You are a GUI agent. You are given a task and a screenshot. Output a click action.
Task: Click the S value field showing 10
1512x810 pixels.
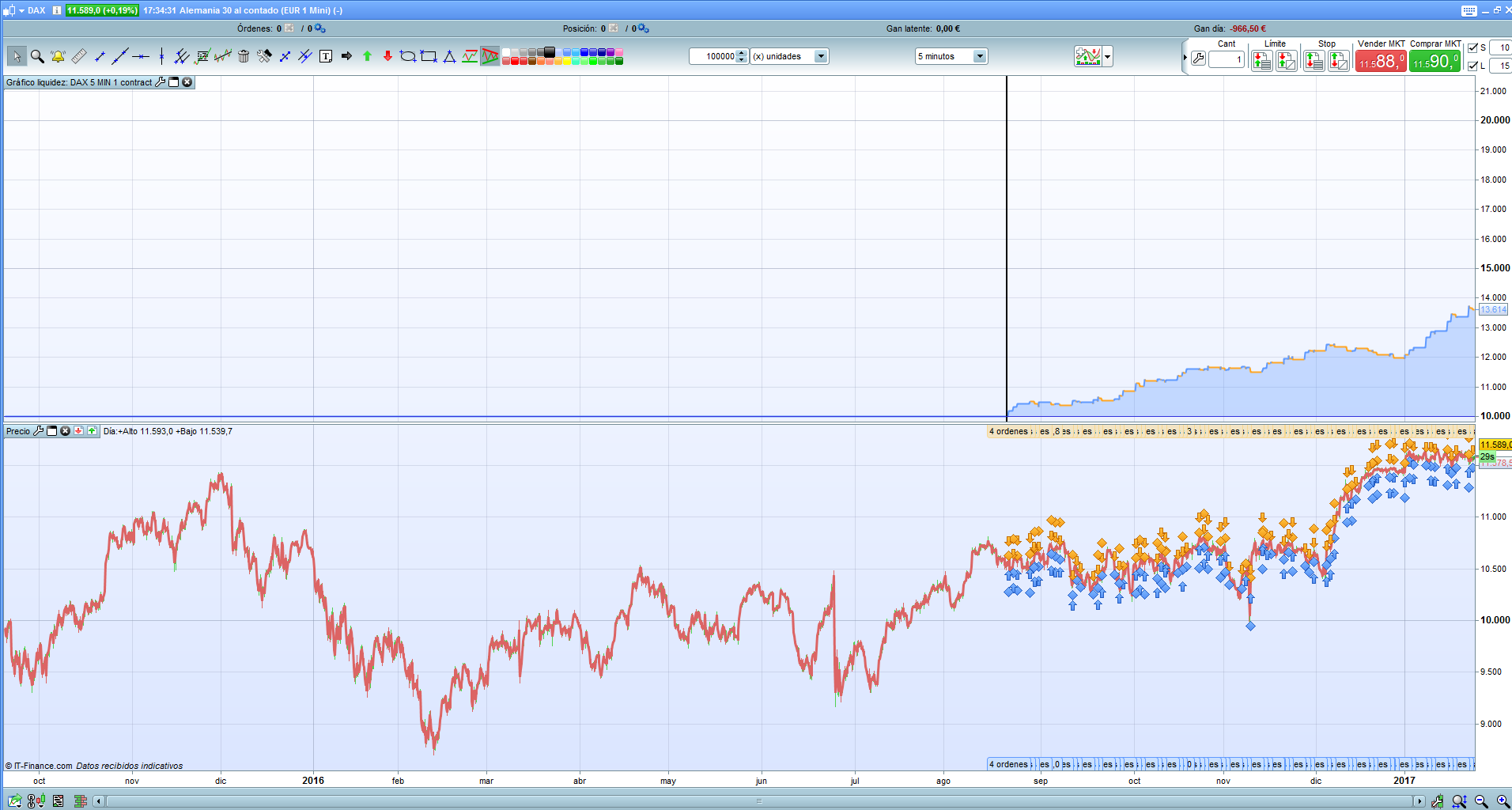click(1500, 47)
